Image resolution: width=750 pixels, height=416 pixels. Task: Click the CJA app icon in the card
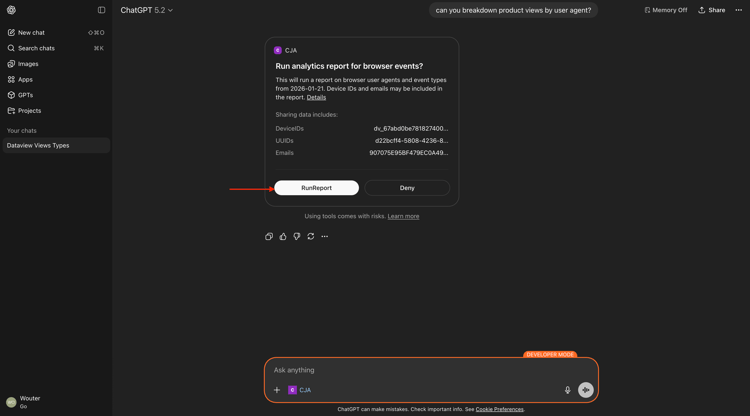click(x=277, y=50)
